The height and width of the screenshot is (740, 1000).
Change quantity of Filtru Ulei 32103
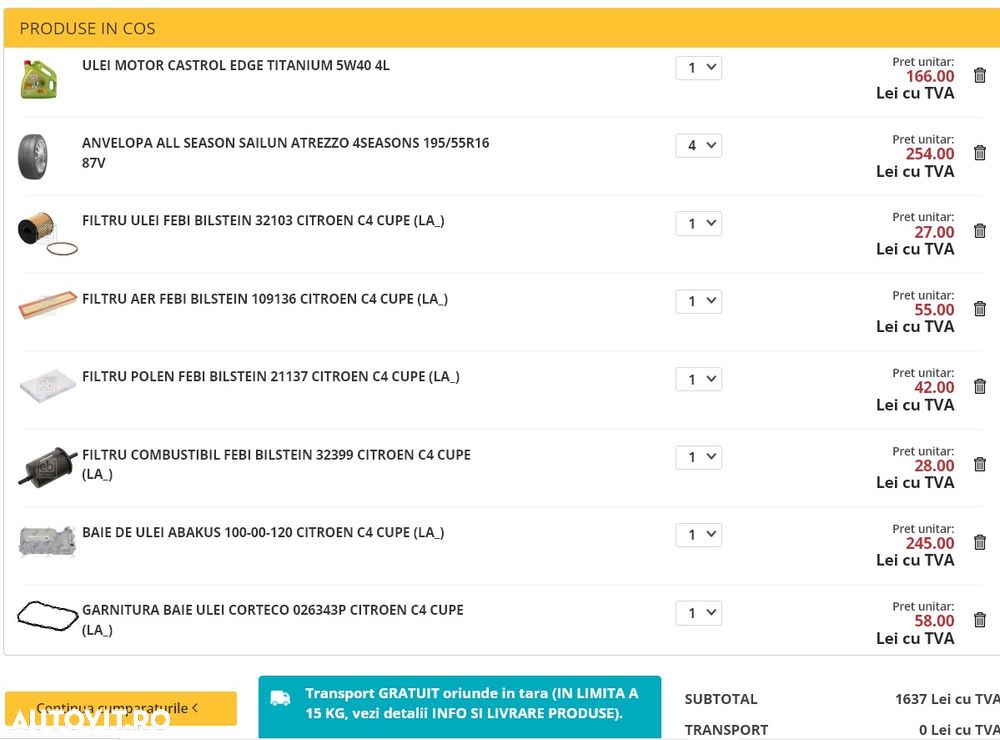tap(699, 223)
